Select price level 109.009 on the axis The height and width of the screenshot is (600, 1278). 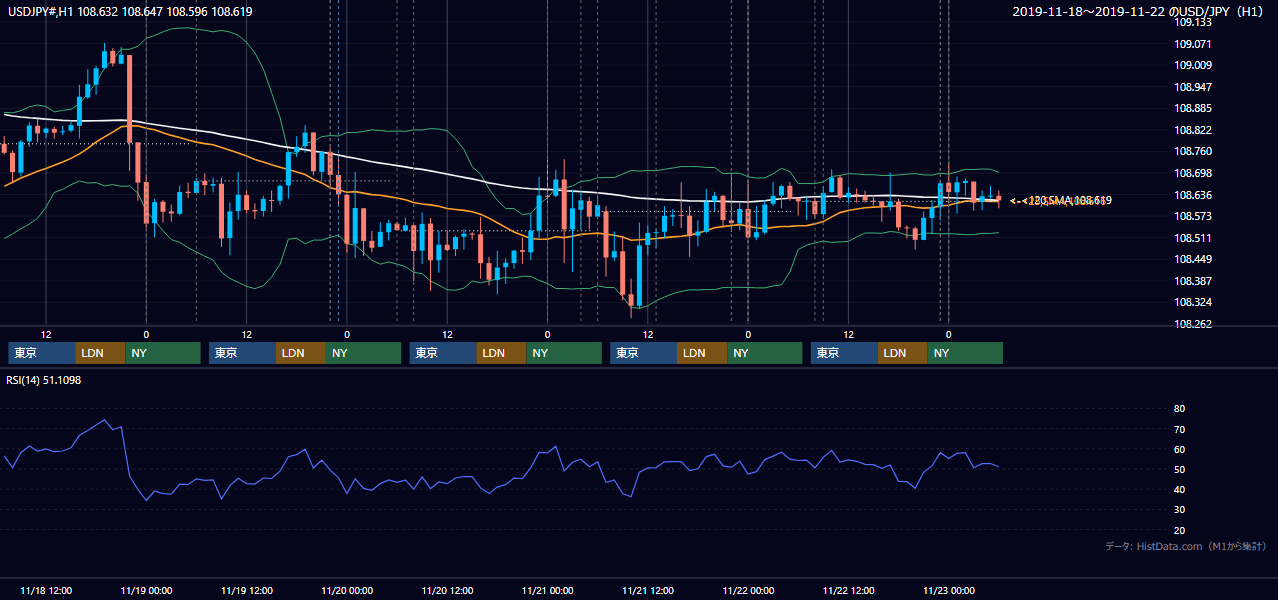tap(1192, 65)
